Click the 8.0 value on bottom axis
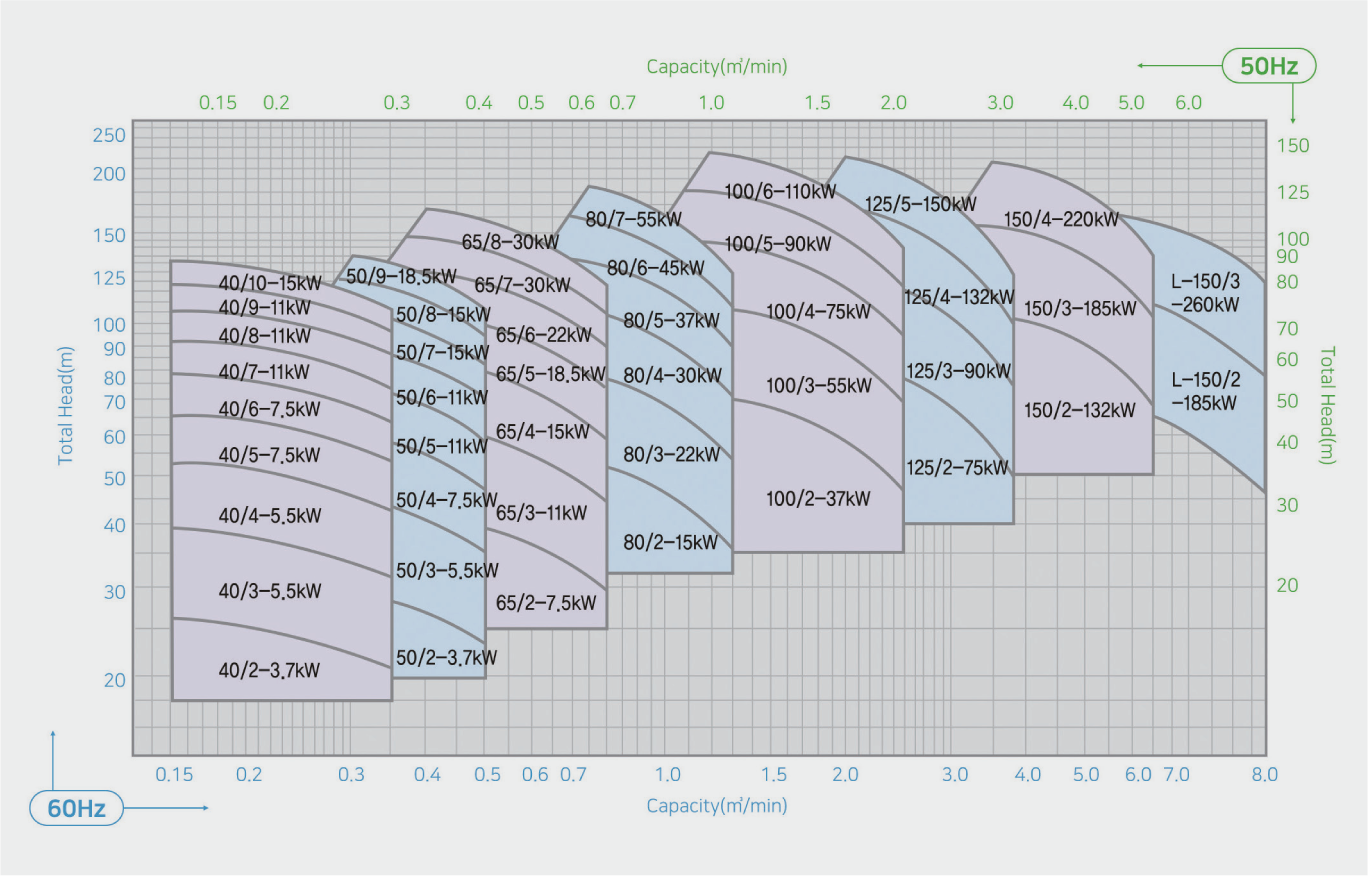The width and height of the screenshot is (1368, 876). tap(1265, 775)
